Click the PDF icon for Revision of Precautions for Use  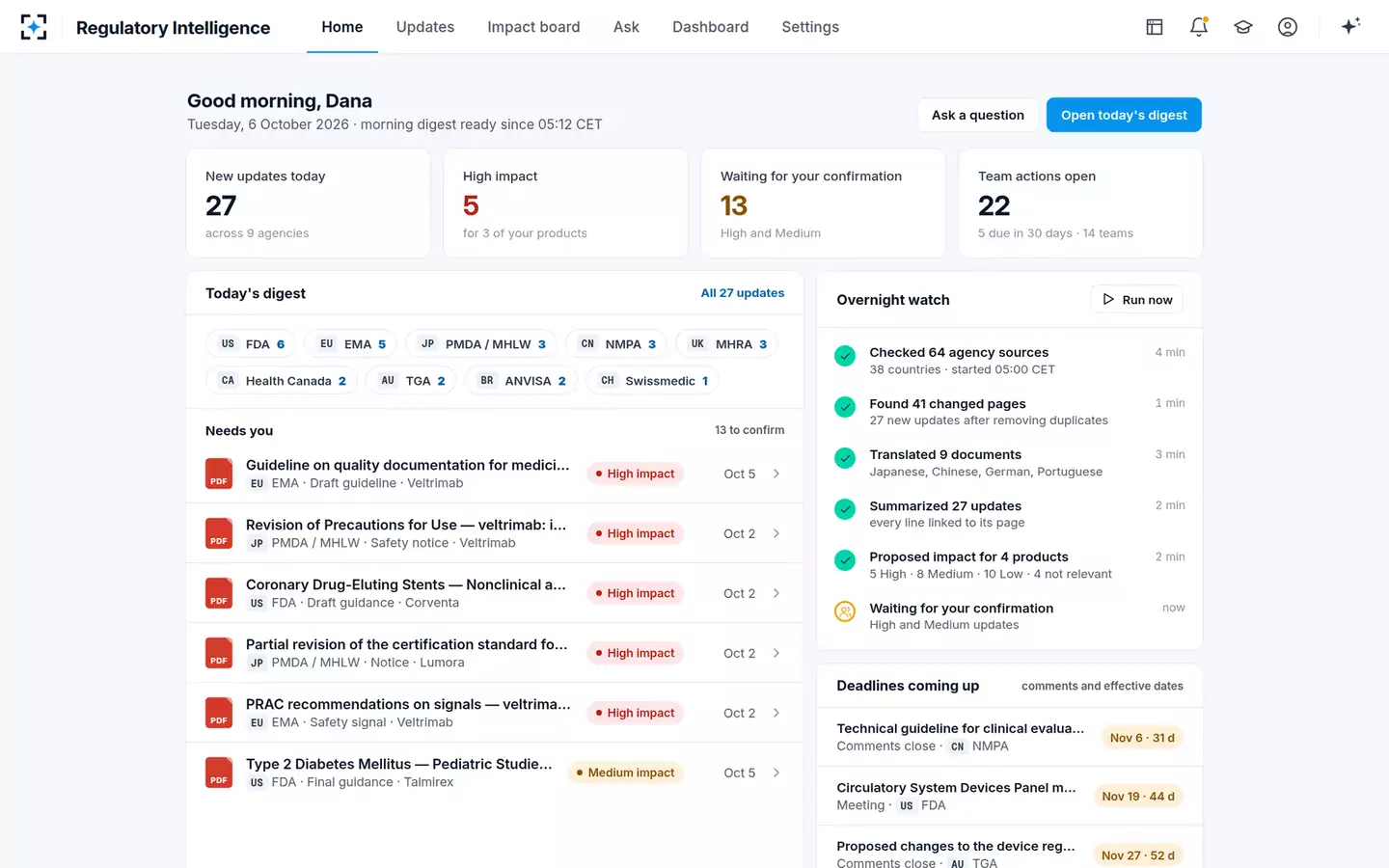coord(219,533)
